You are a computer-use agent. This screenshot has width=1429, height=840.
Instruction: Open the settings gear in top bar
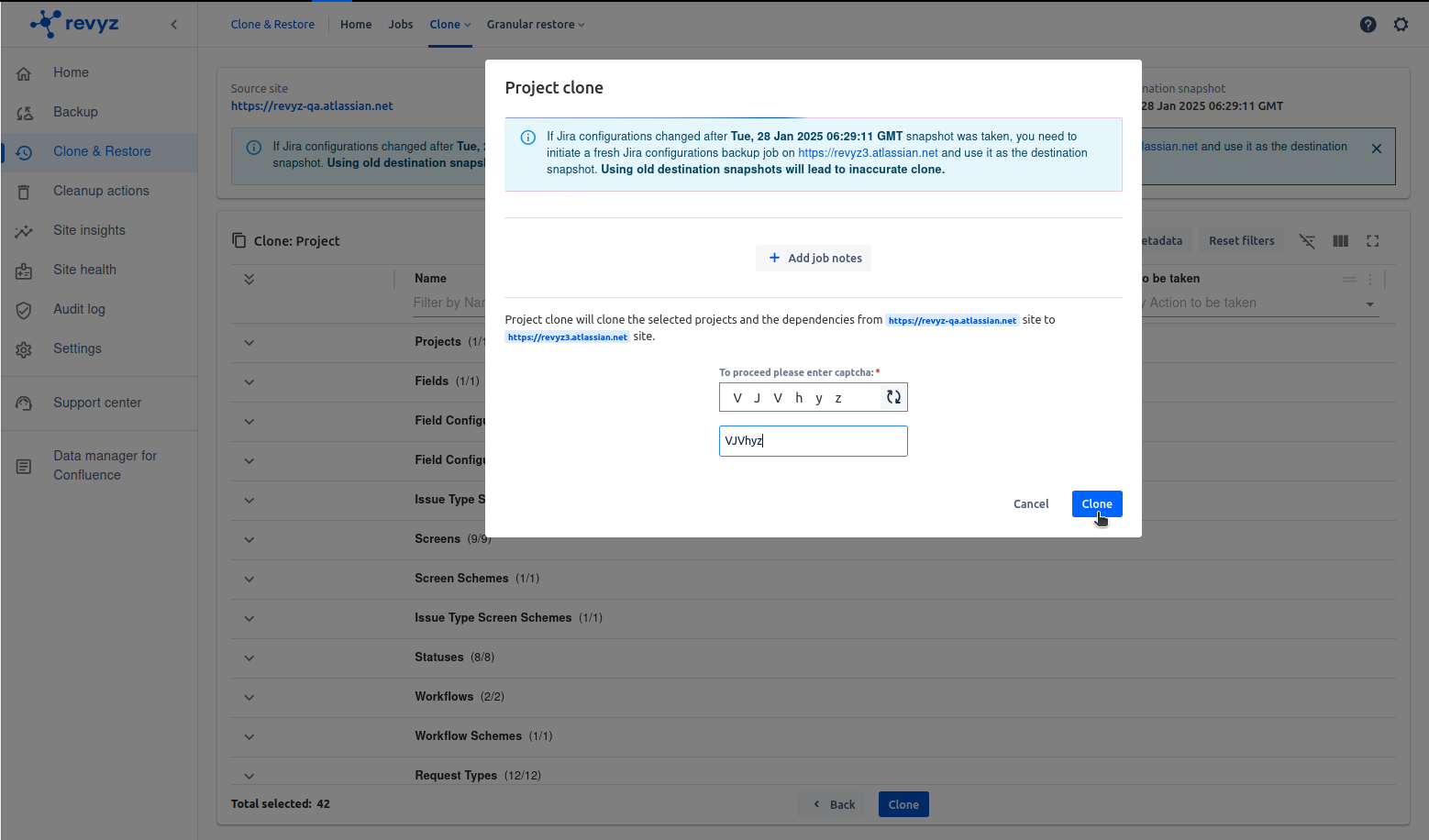tap(1401, 25)
